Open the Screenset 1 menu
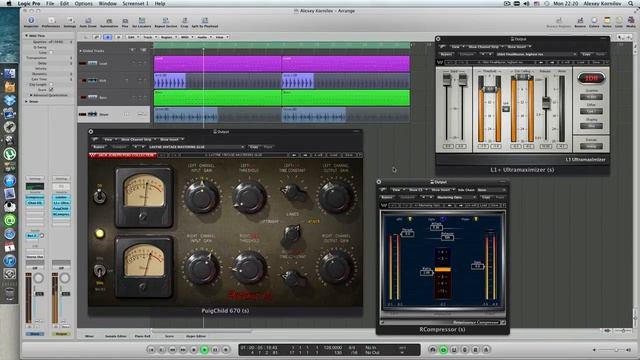This screenshot has width=640, height=360. point(136,3)
